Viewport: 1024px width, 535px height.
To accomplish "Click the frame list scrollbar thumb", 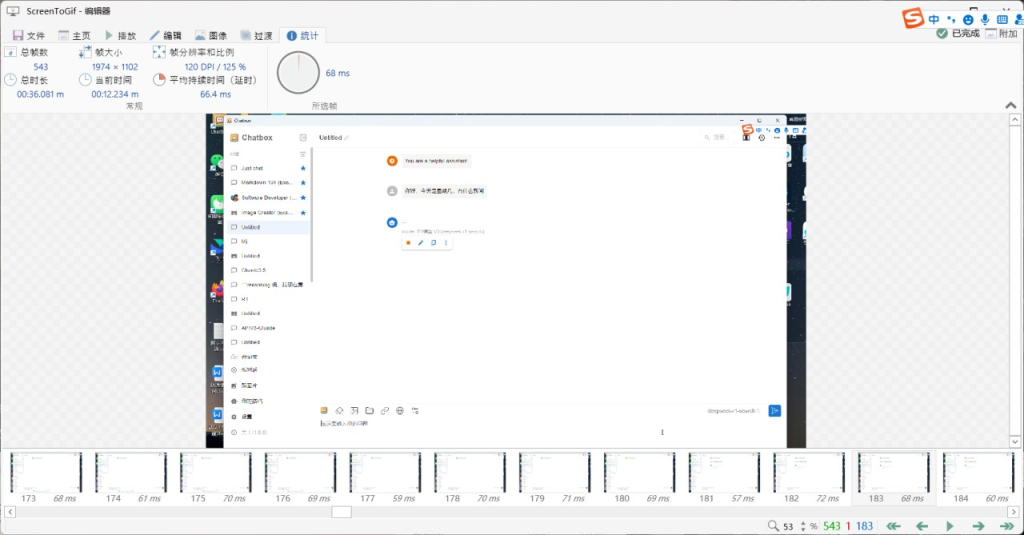I will (x=341, y=512).
